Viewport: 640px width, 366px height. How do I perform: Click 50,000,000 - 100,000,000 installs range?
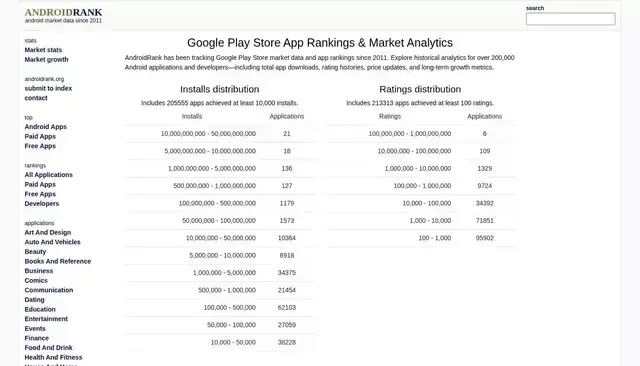(x=219, y=221)
